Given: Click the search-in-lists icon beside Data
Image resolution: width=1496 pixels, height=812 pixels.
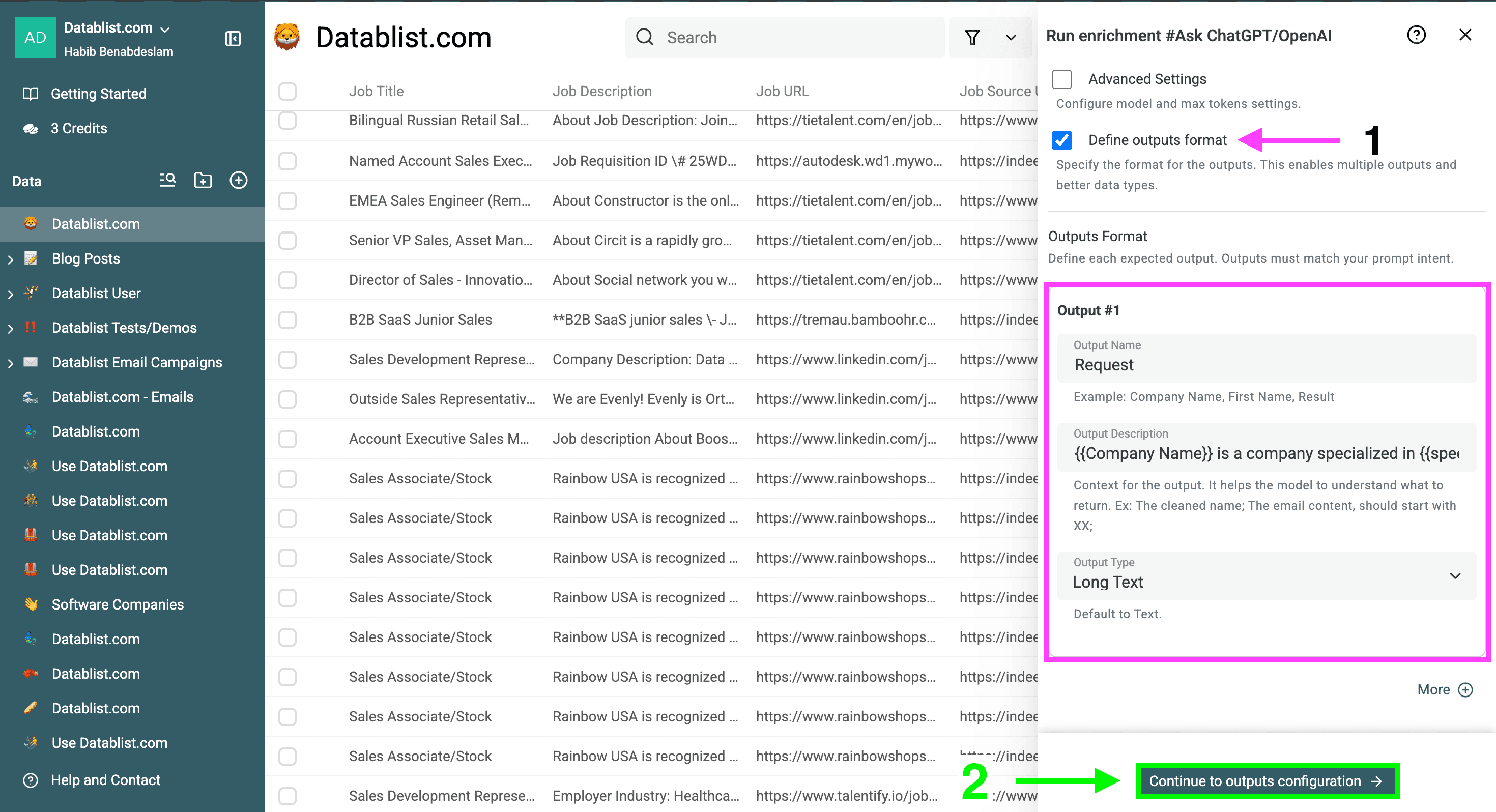Looking at the screenshot, I should [167, 180].
